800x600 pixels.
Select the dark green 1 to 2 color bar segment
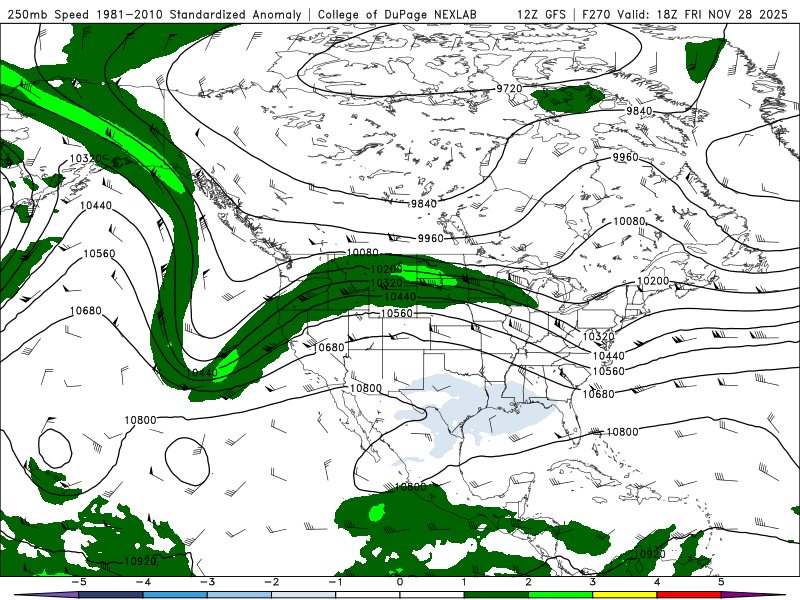tap(496, 595)
